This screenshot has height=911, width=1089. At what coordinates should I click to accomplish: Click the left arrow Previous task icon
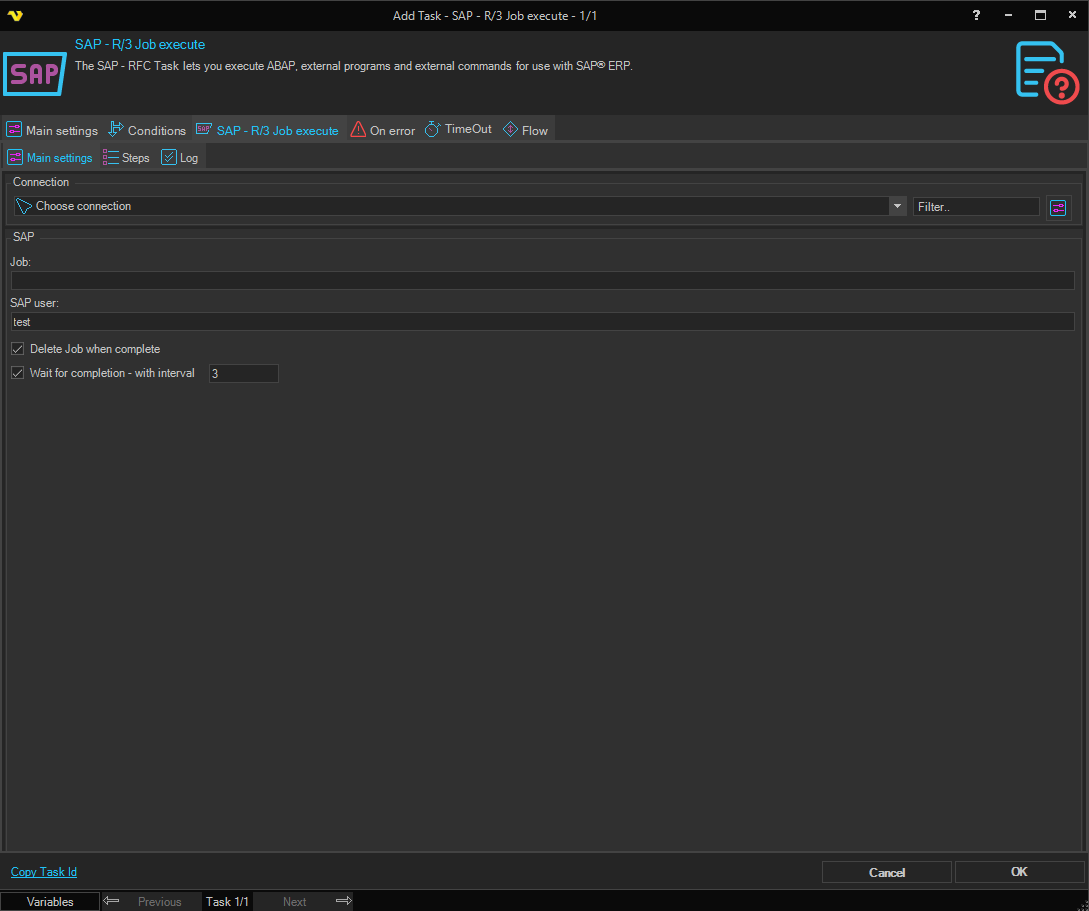click(112, 901)
